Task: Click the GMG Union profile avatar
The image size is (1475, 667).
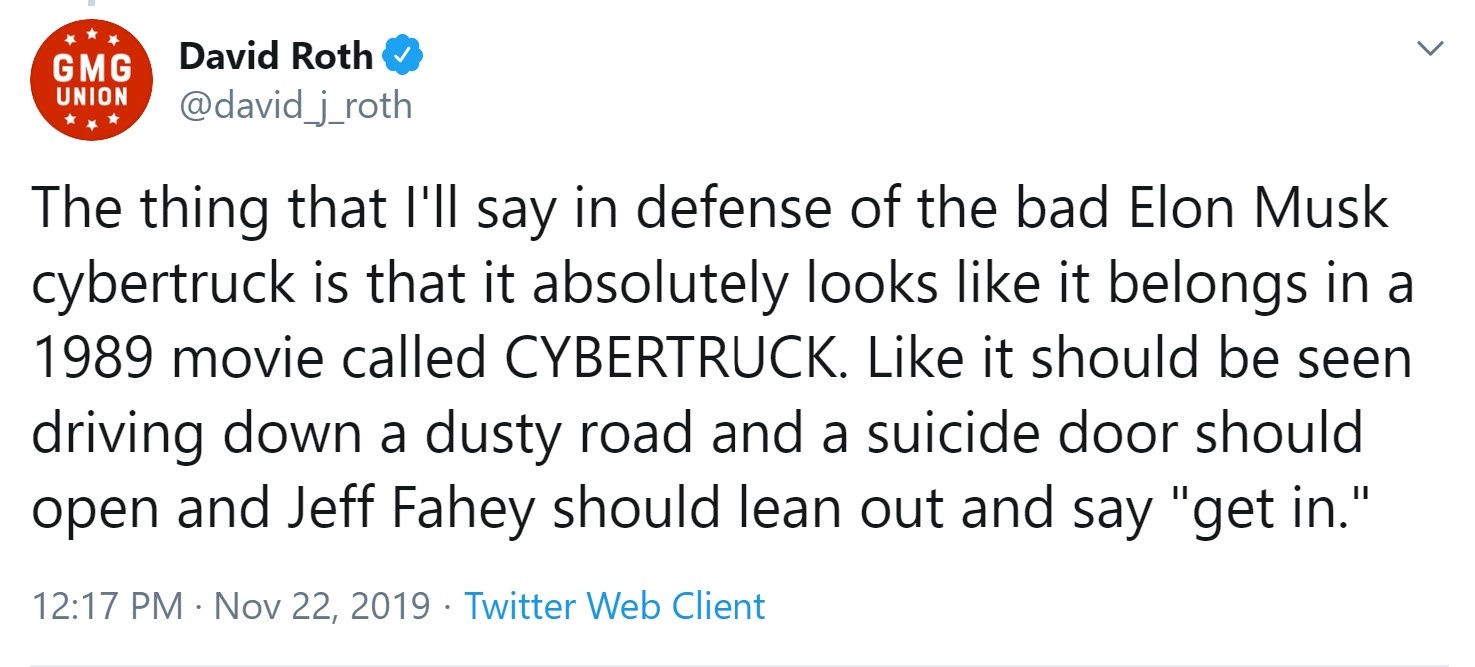Action: [x=91, y=82]
